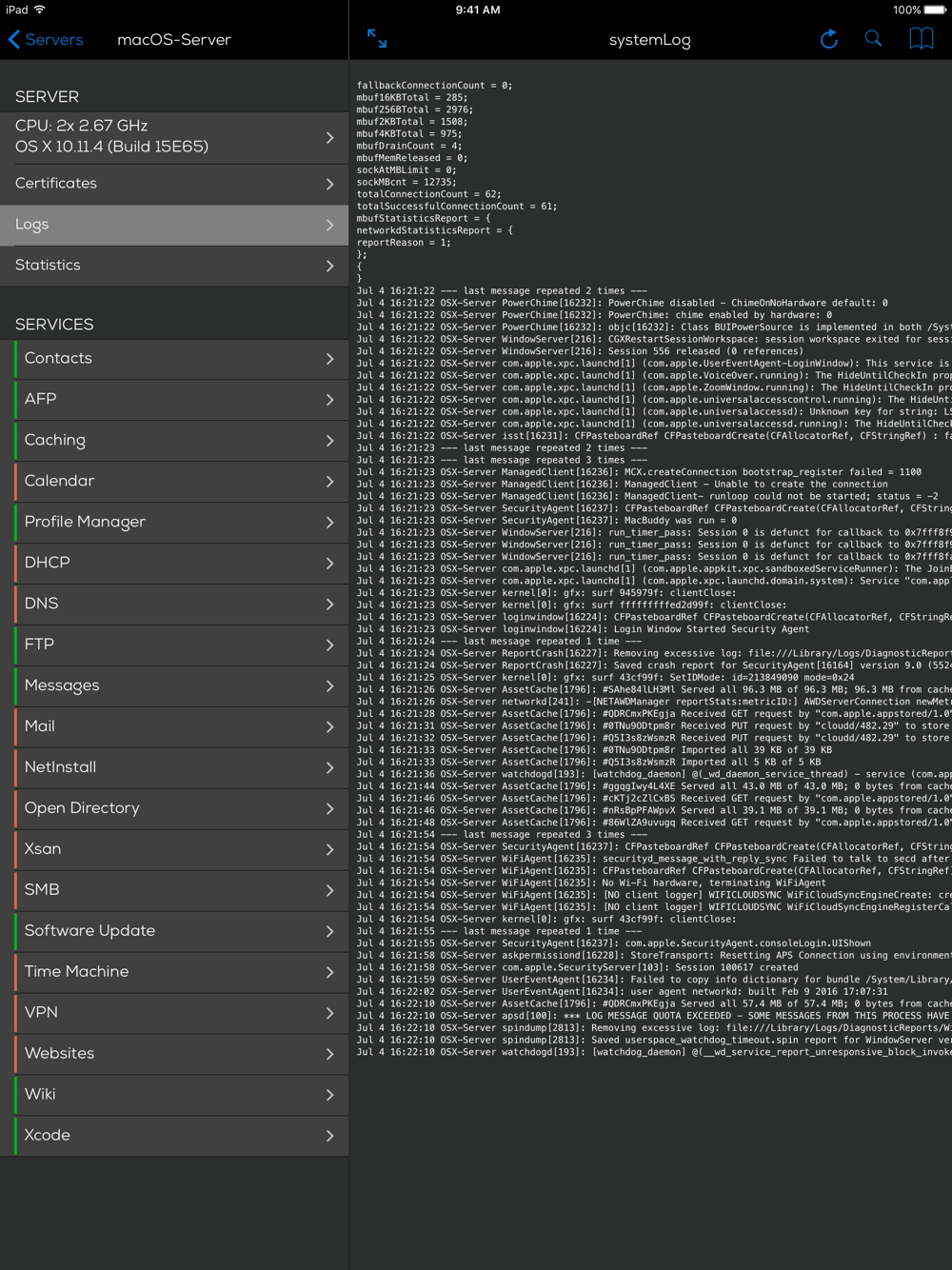Refresh the systemLog view
Viewport: 952px width, 1270px height.
(828, 39)
